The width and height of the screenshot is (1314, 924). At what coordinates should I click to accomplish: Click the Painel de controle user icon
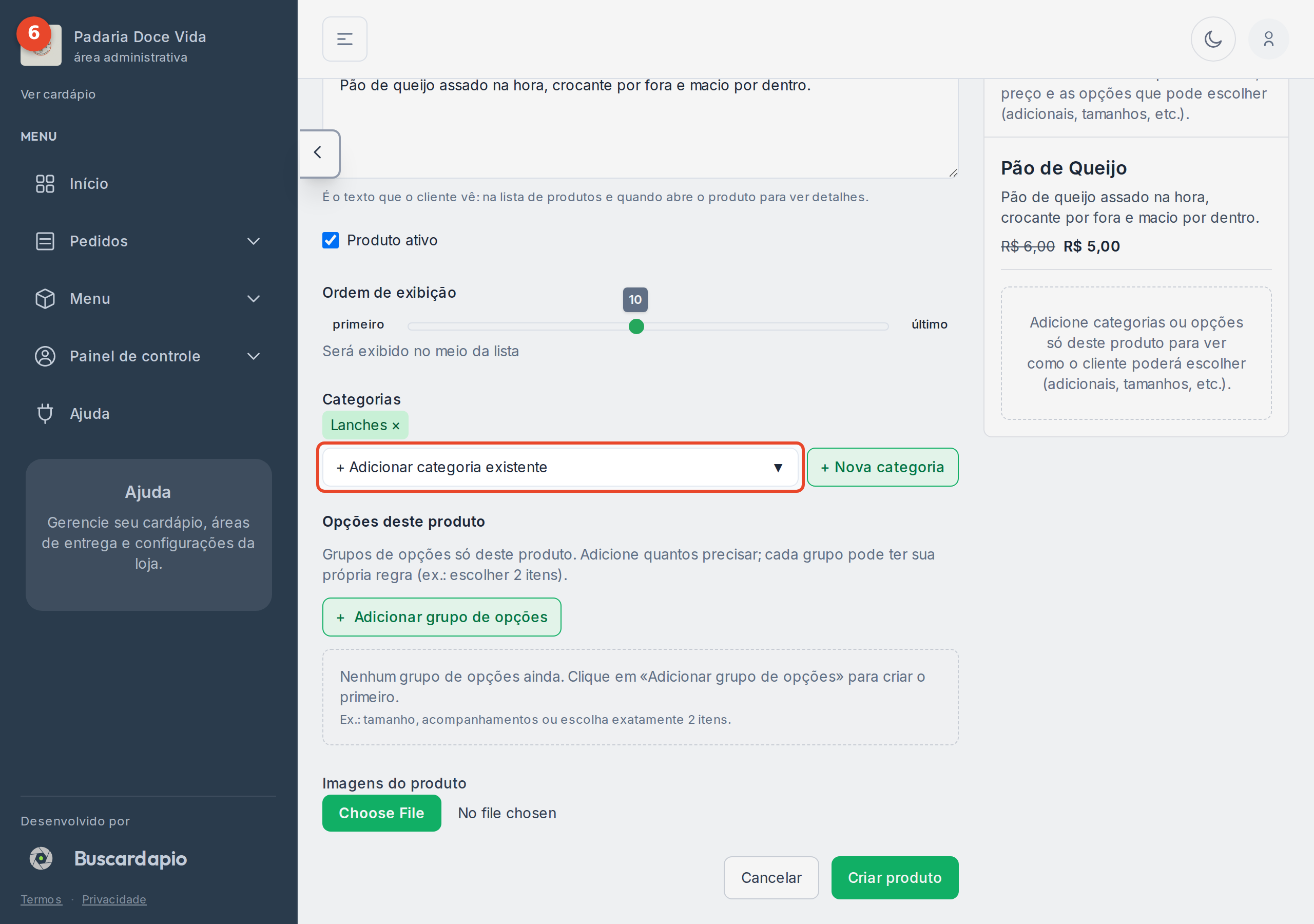(x=45, y=356)
